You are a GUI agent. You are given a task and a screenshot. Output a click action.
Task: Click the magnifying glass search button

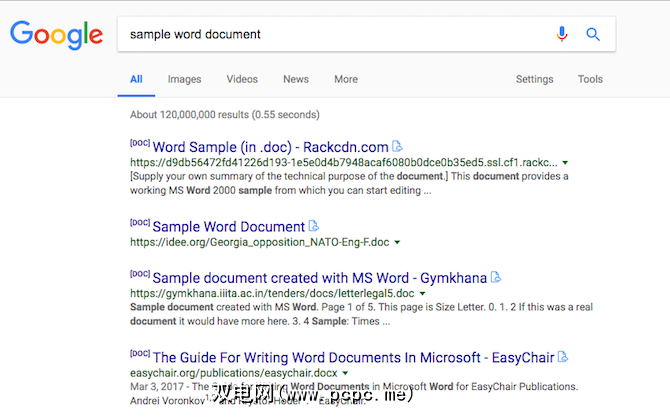click(593, 34)
